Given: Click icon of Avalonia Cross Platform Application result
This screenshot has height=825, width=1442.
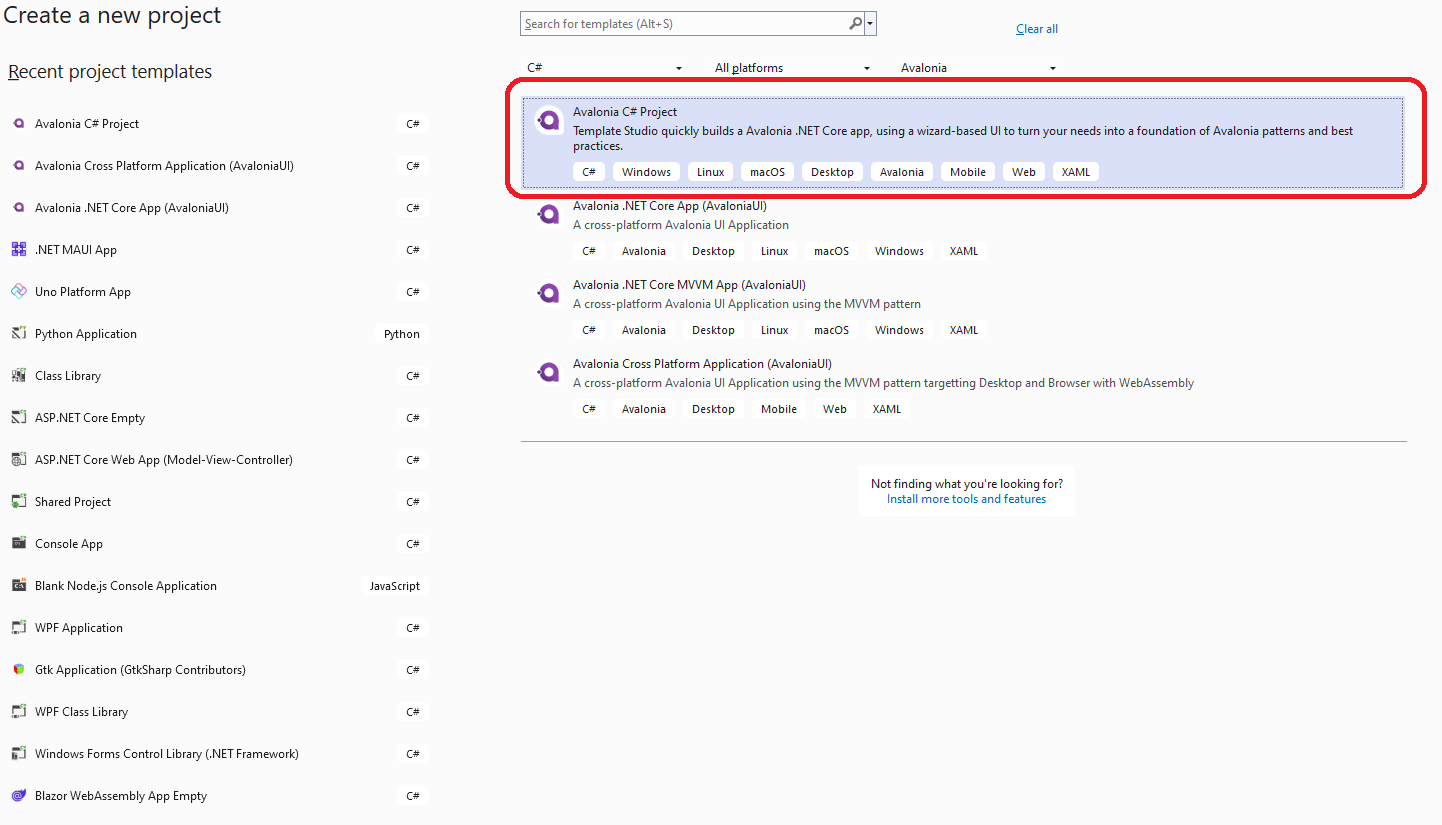Looking at the screenshot, I should [549, 372].
